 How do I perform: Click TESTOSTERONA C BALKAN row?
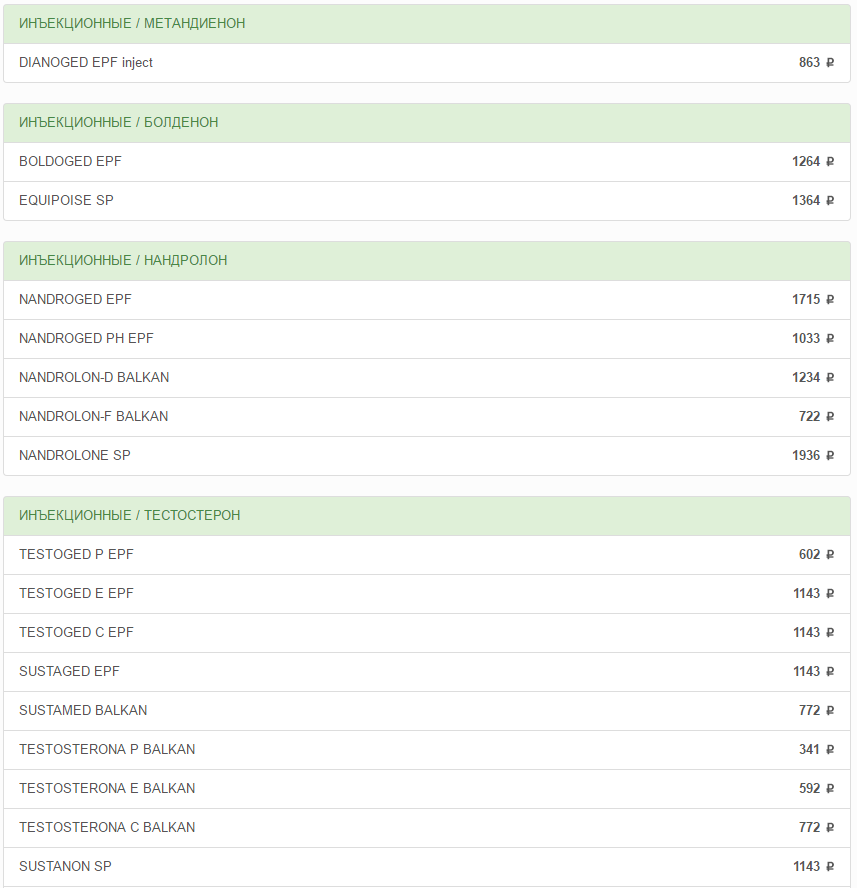click(107, 828)
